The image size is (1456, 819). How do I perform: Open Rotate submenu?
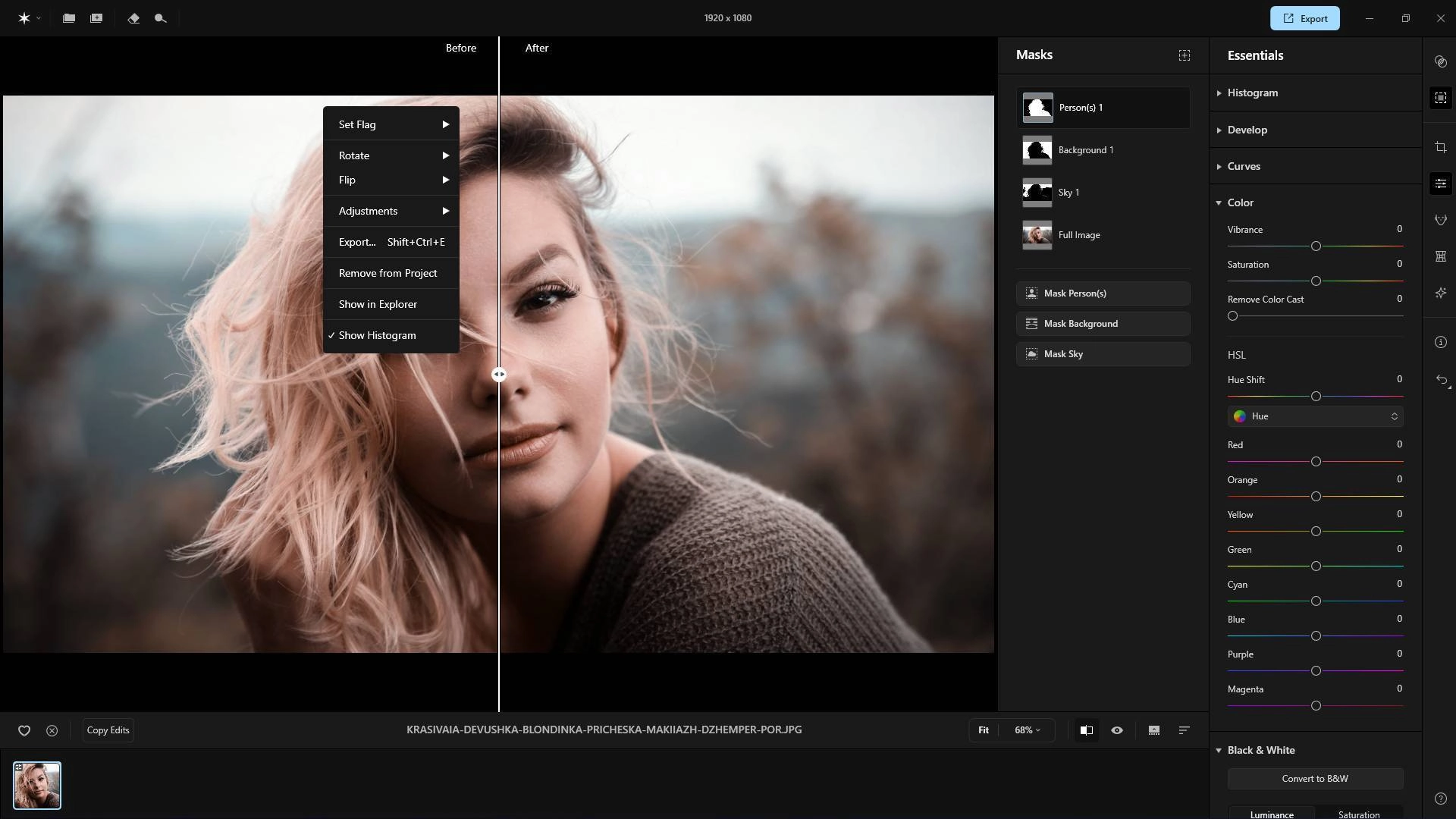point(391,155)
